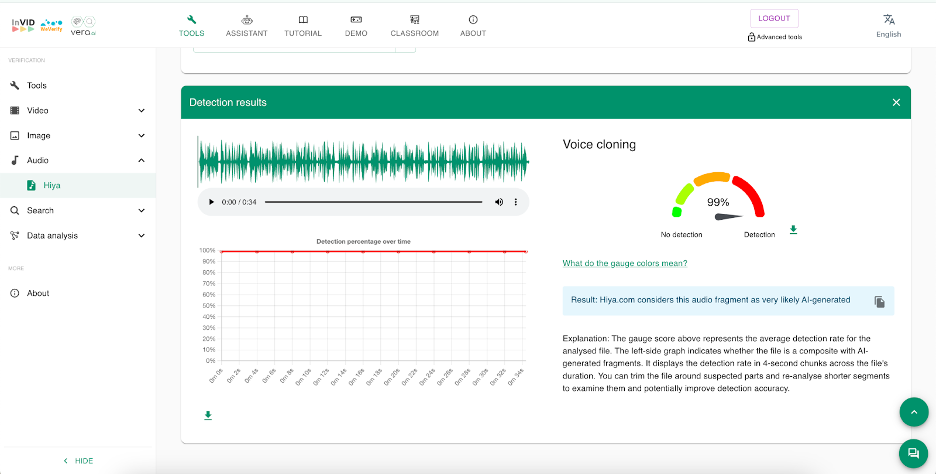
Task: Click the vera.ai logo
Action: (84, 26)
